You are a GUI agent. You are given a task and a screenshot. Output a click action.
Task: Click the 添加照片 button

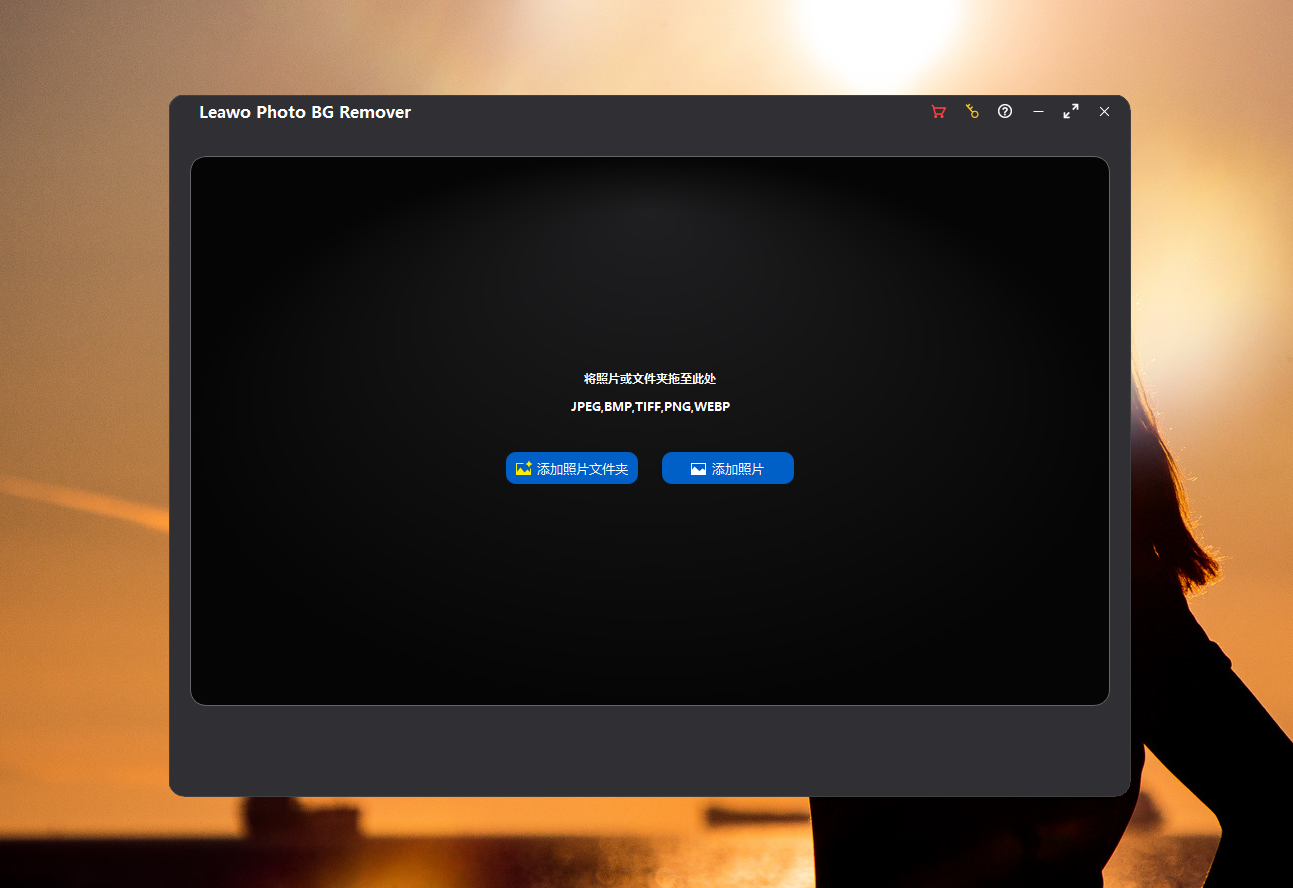point(728,468)
